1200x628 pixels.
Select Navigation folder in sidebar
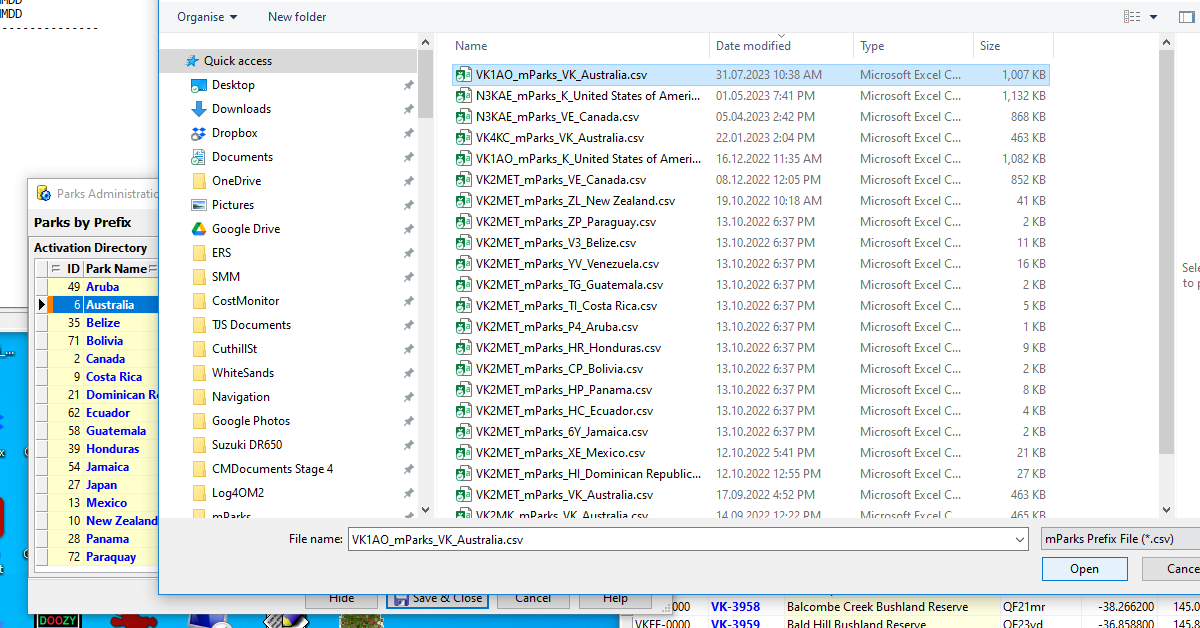tap(240, 397)
